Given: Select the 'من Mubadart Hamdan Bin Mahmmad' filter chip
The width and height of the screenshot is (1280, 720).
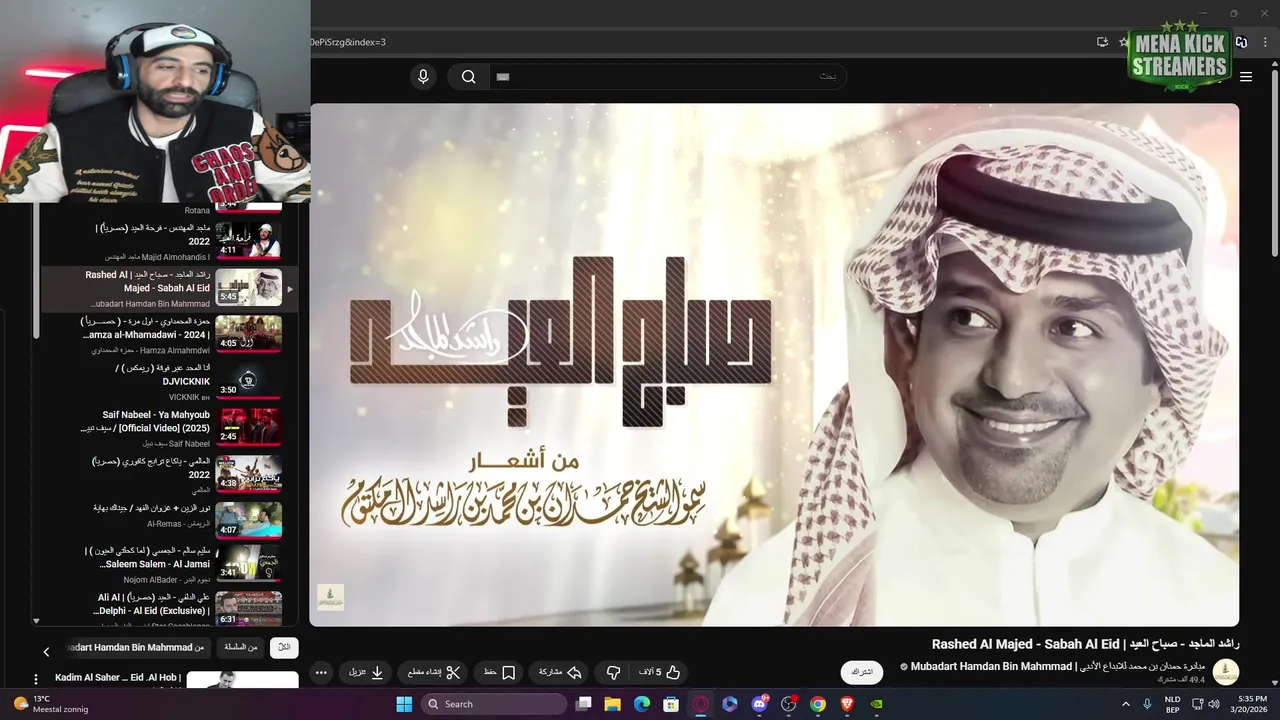Looking at the screenshot, I should click(136, 647).
